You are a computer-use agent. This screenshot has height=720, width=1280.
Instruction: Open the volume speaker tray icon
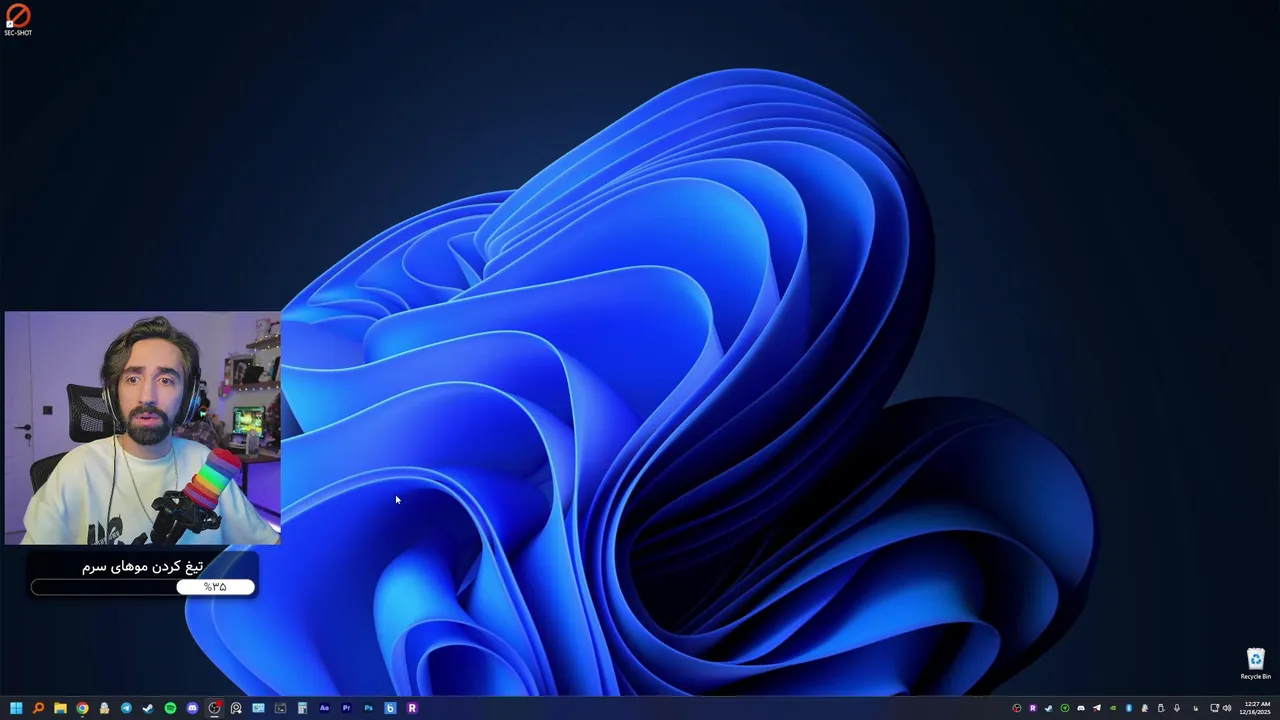(1227, 708)
